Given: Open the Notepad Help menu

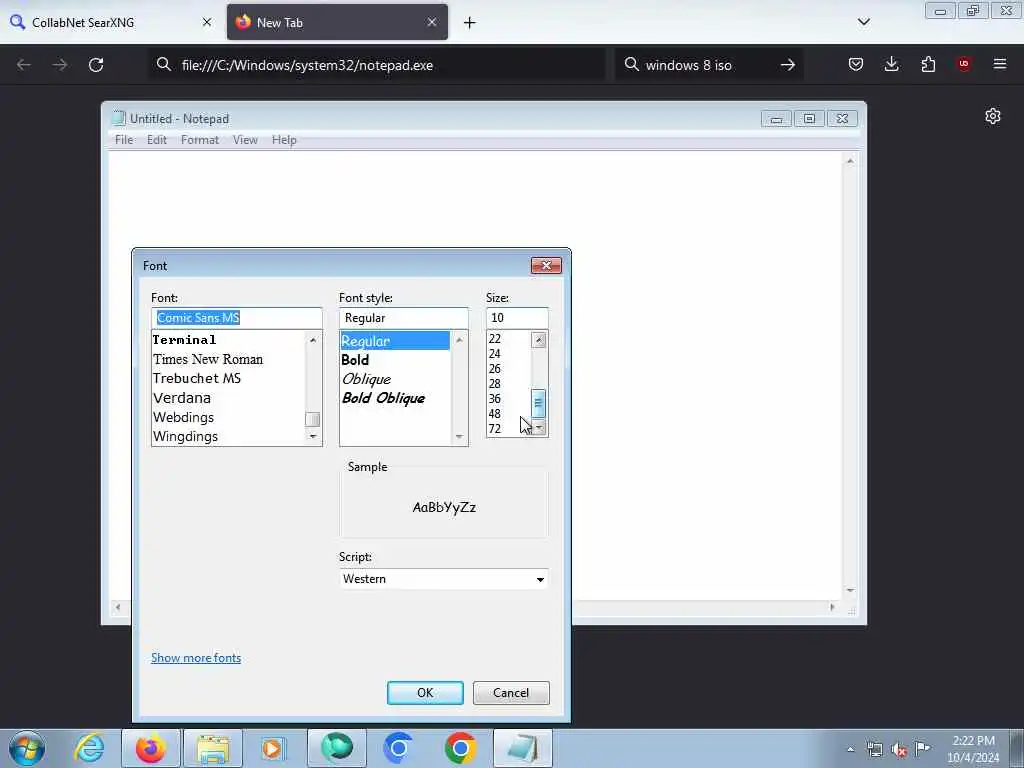Looking at the screenshot, I should (x=284, y=140).
